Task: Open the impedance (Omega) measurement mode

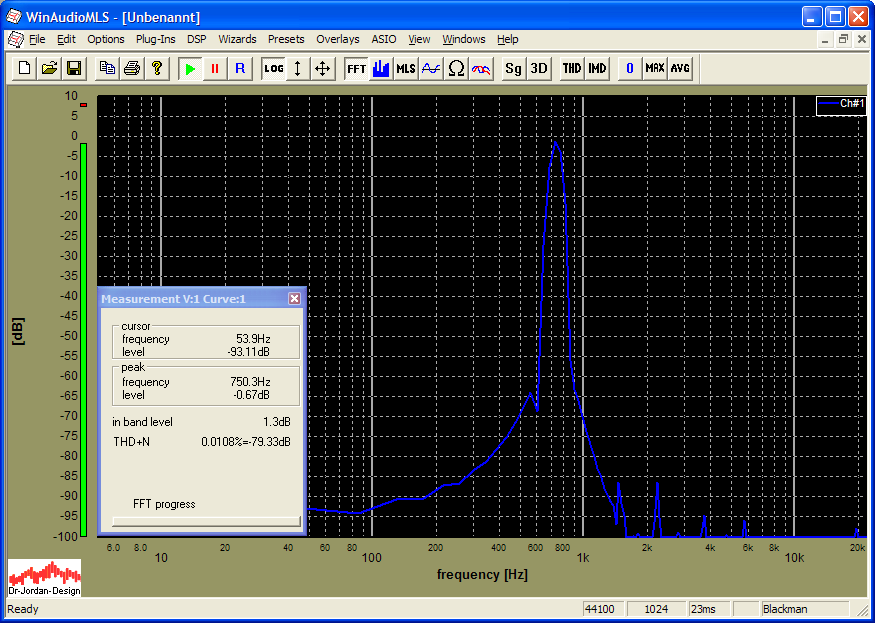Action: 456,68
